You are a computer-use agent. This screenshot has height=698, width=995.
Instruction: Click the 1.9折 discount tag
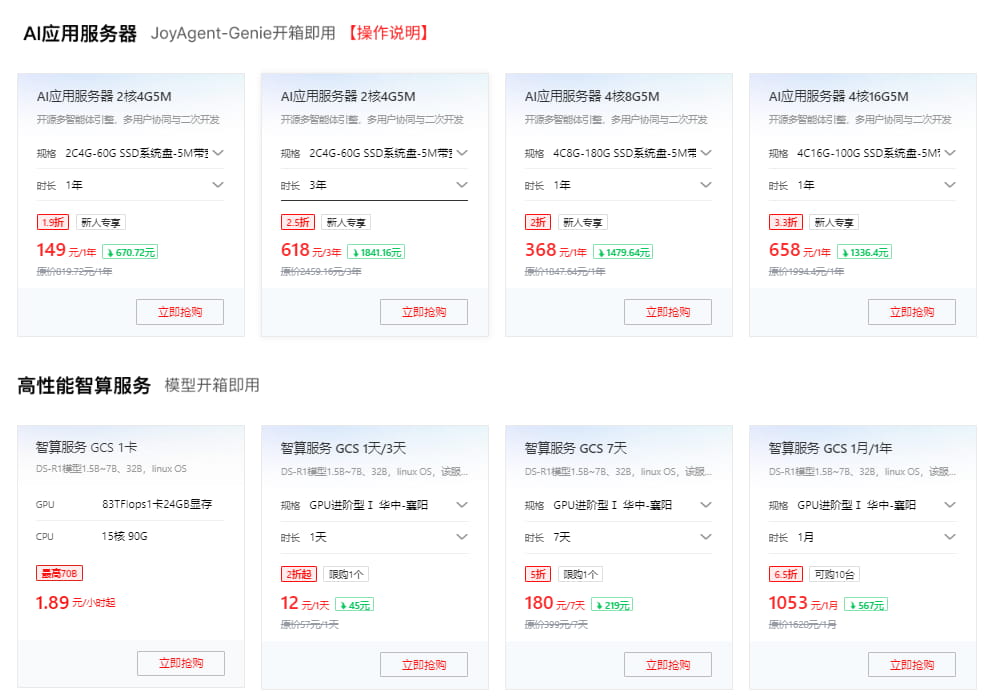pos(51,223)
